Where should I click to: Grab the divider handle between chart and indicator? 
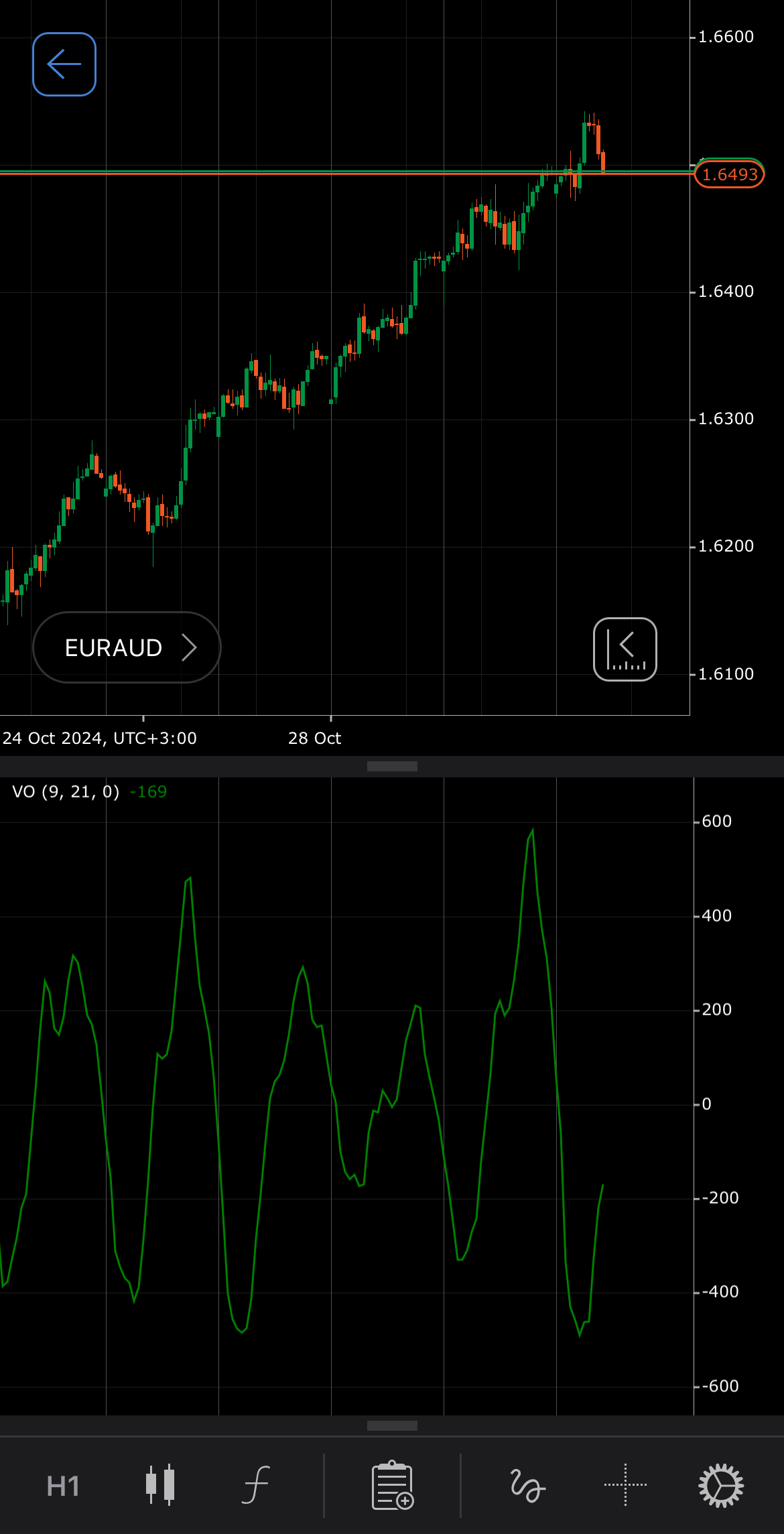click(392, 766)
